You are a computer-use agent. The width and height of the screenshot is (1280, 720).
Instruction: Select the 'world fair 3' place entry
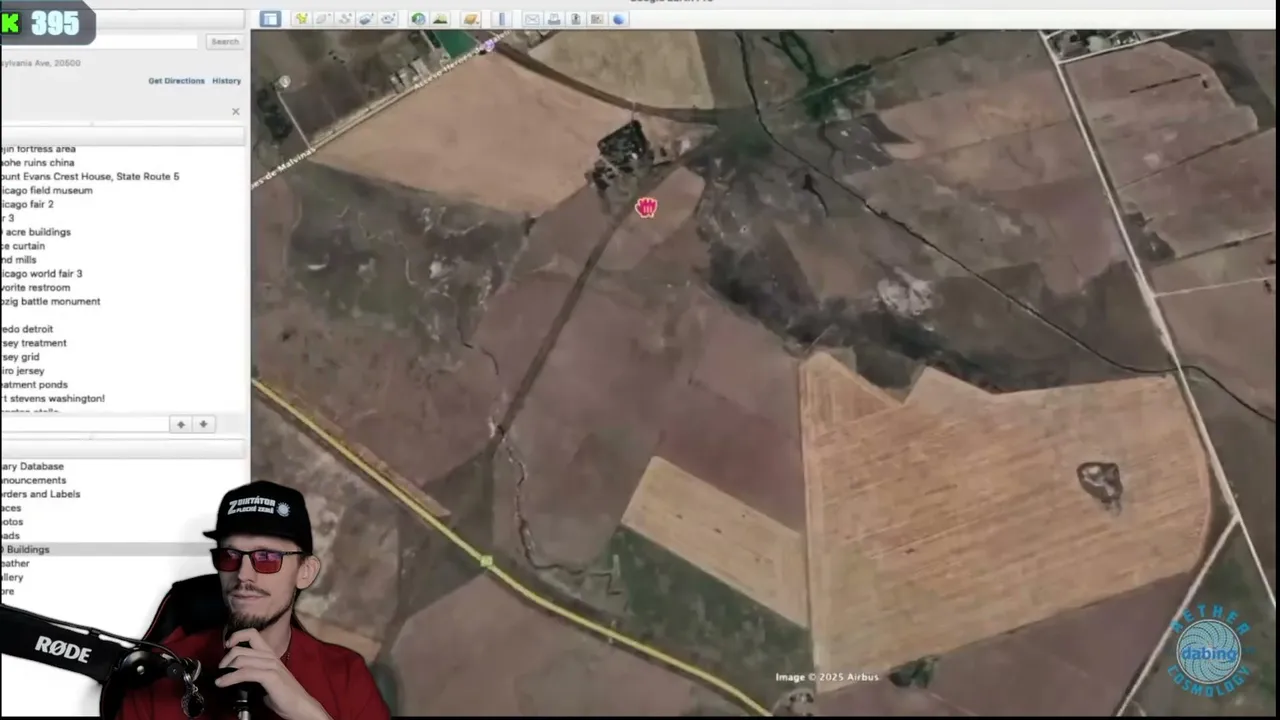pyautogui.click(x=41, y=274)
